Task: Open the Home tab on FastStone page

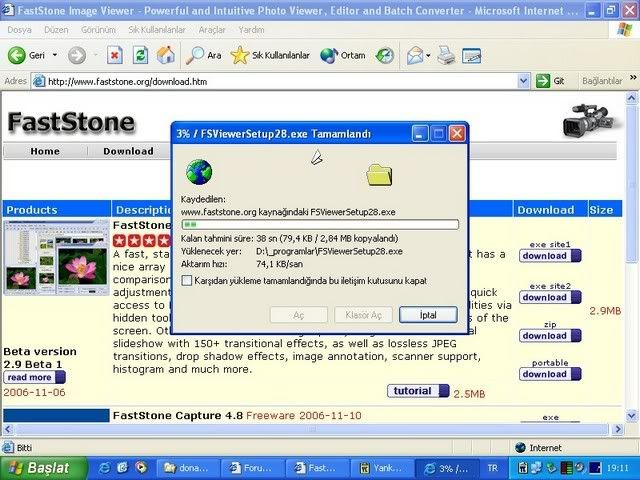Action: point(45,151)
